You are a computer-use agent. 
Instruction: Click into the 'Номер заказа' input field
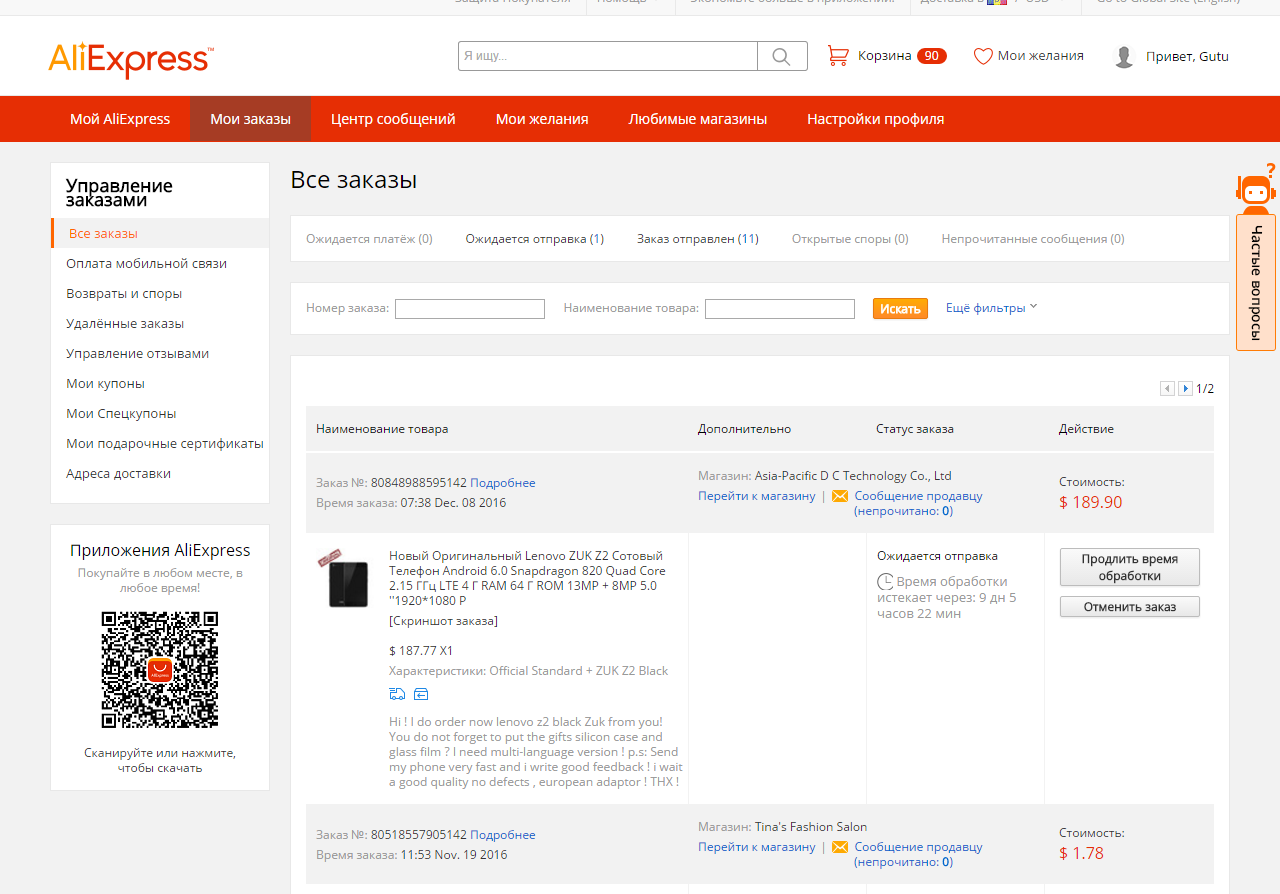pyautogui.click(x=469, y=309)
